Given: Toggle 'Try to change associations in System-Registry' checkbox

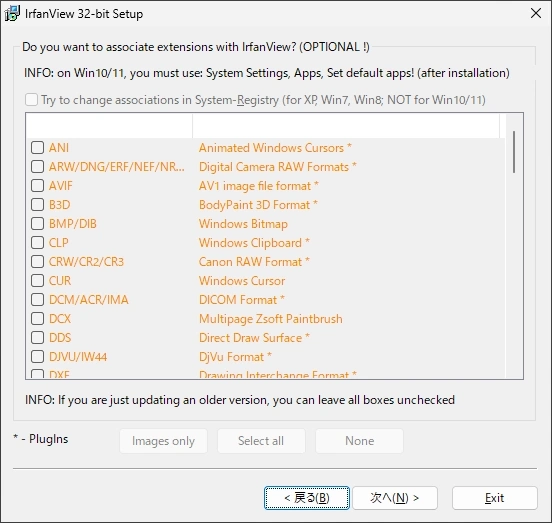Looking at the screenshot, I should [x=31, y=100].
